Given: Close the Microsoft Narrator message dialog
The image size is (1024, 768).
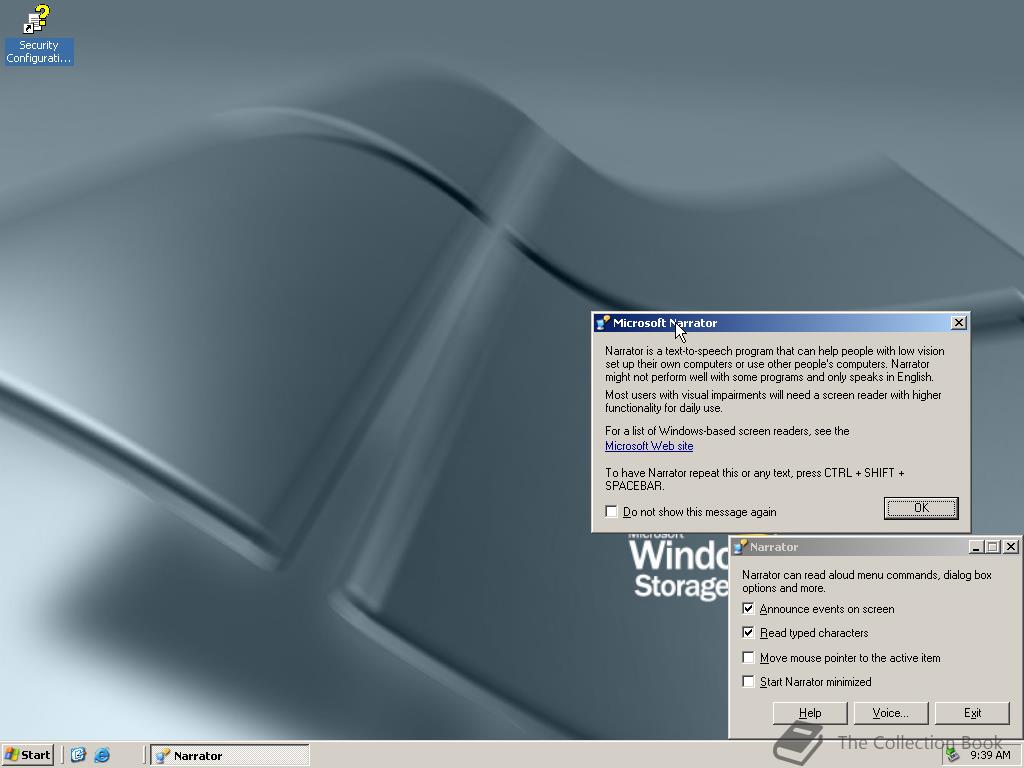Looking at the screenshot, I should 958,323.
